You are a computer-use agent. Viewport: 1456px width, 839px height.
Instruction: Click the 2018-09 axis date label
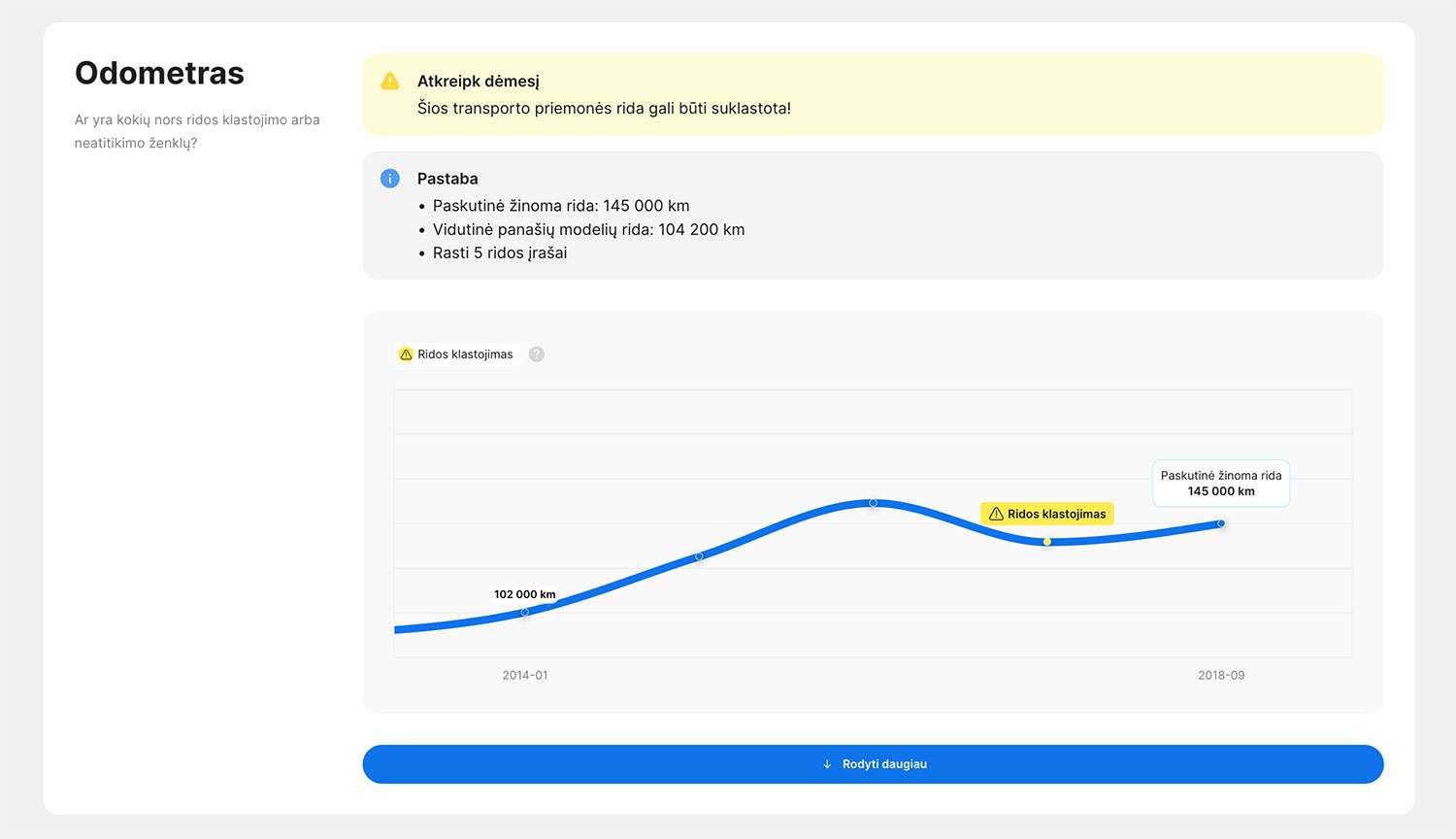(1221, 675)
